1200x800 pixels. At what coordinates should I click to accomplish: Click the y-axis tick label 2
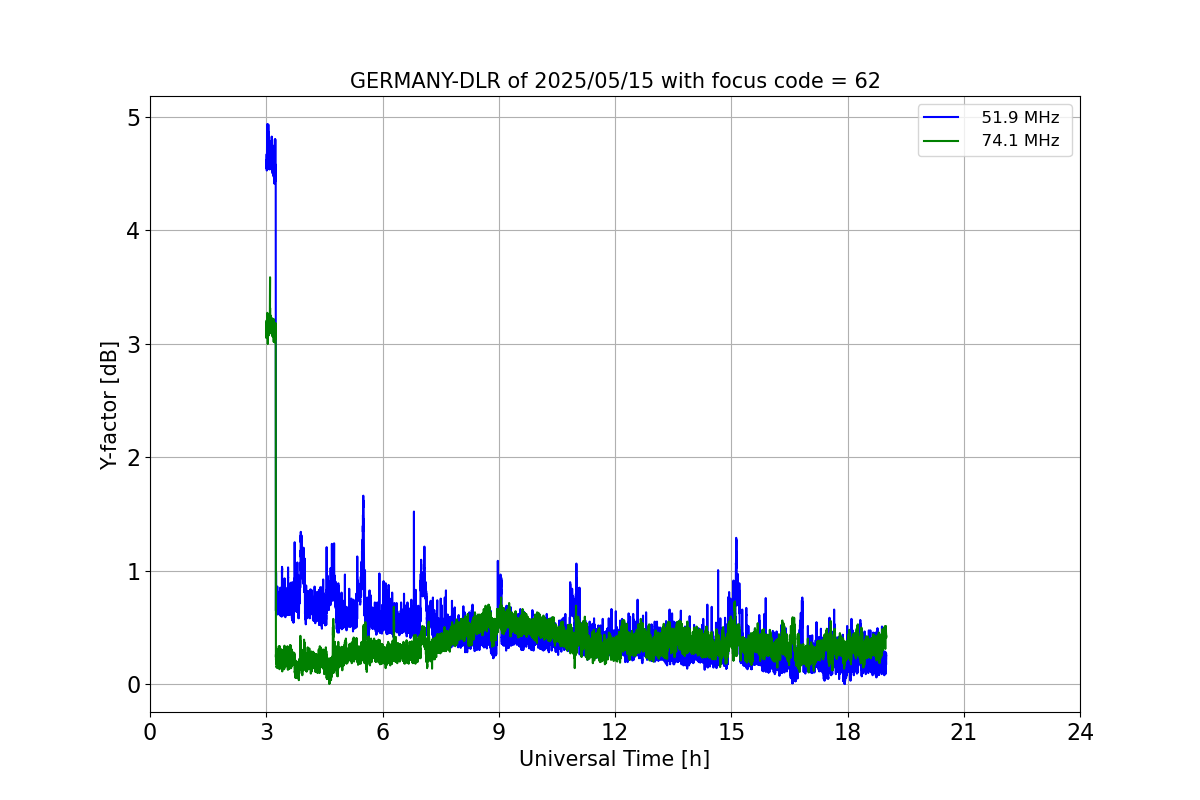pyautogui.click(x=134, y=458)
